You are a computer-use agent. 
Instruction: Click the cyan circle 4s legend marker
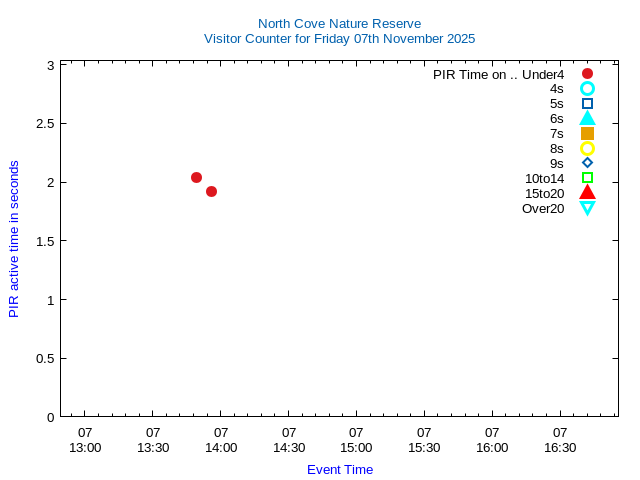click(x=587, y=89)
